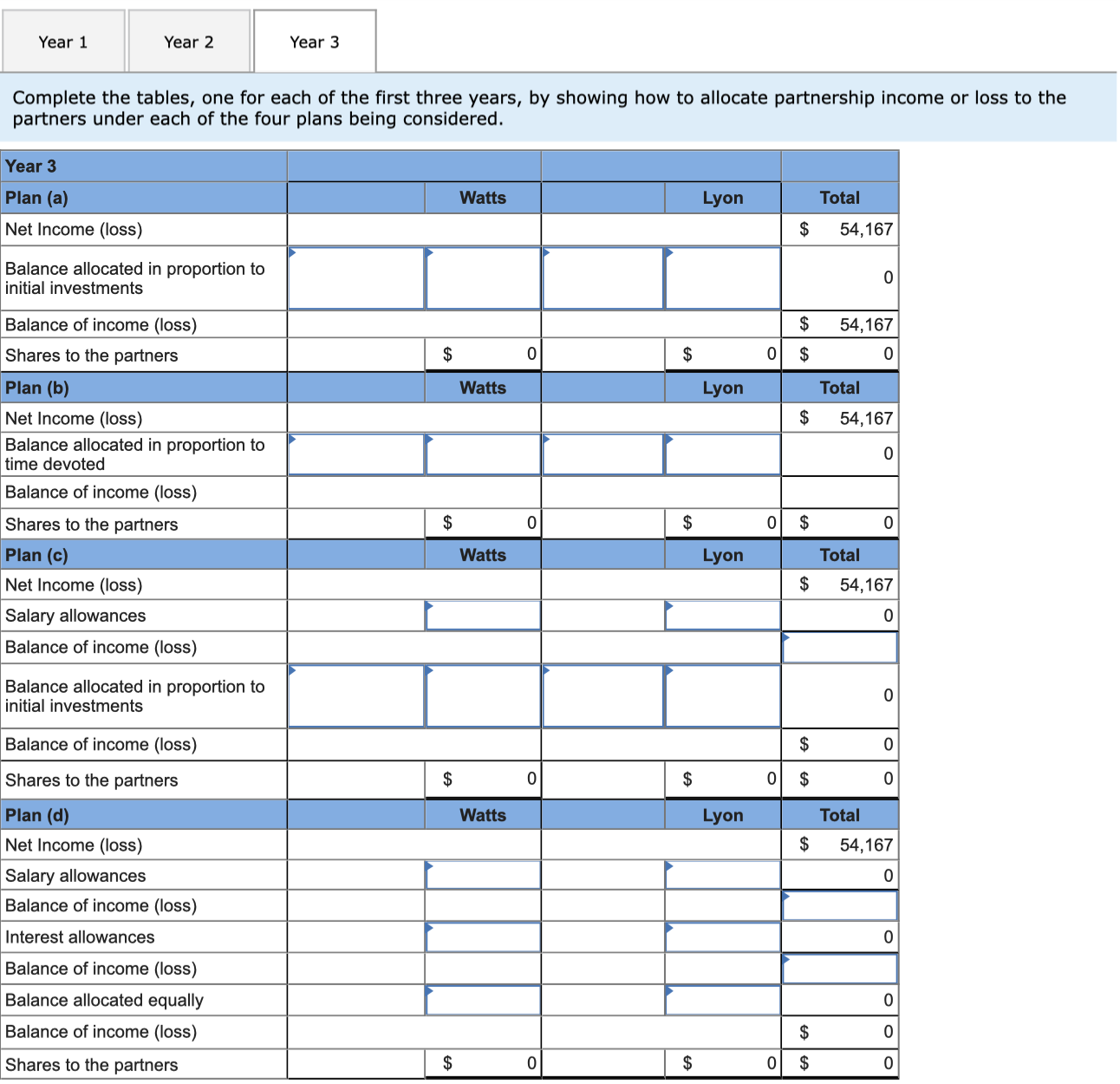Click Lyon salary allowances cell in Plan (c)
This screenshot has width=1120, height=1084.
click(x=722, y=616)
